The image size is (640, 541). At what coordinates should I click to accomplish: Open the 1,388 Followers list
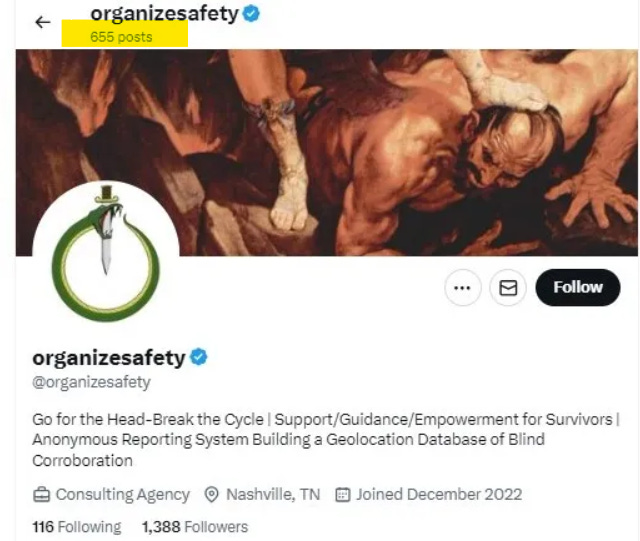point(195,527)
